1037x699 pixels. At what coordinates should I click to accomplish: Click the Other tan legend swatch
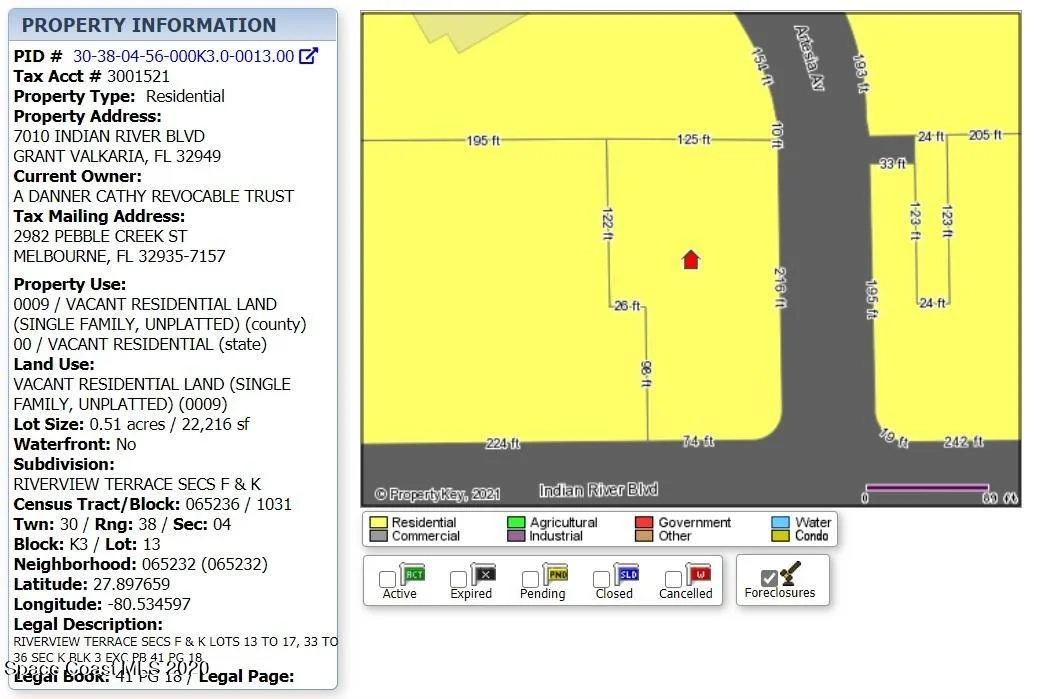(644, 536)
